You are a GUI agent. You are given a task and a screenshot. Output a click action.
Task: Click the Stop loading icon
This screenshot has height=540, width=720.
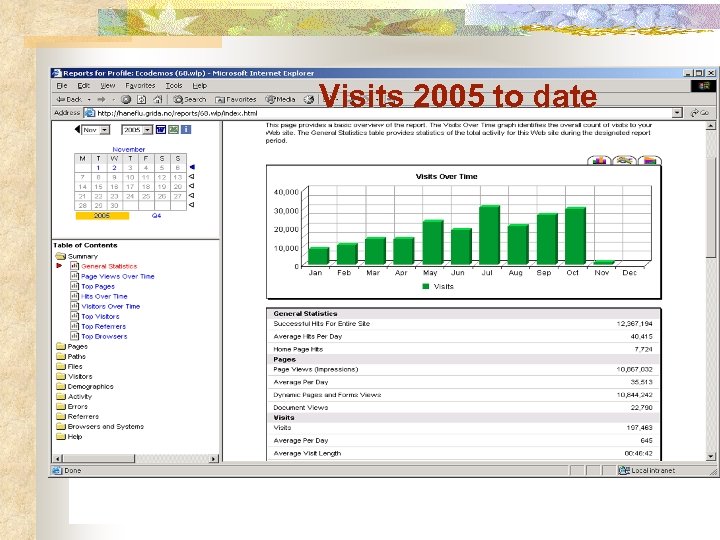(x=126, y=99)
